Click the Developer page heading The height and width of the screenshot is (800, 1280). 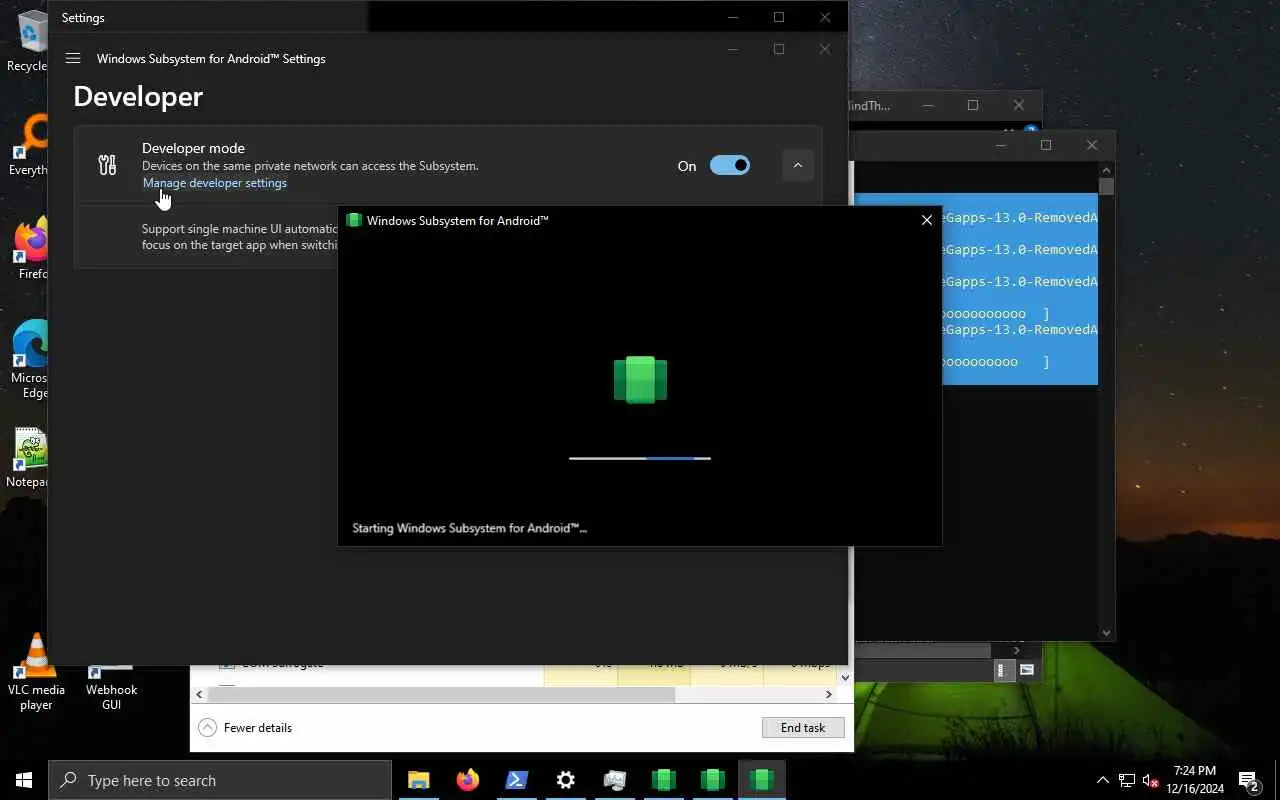[x=138, y=96]
